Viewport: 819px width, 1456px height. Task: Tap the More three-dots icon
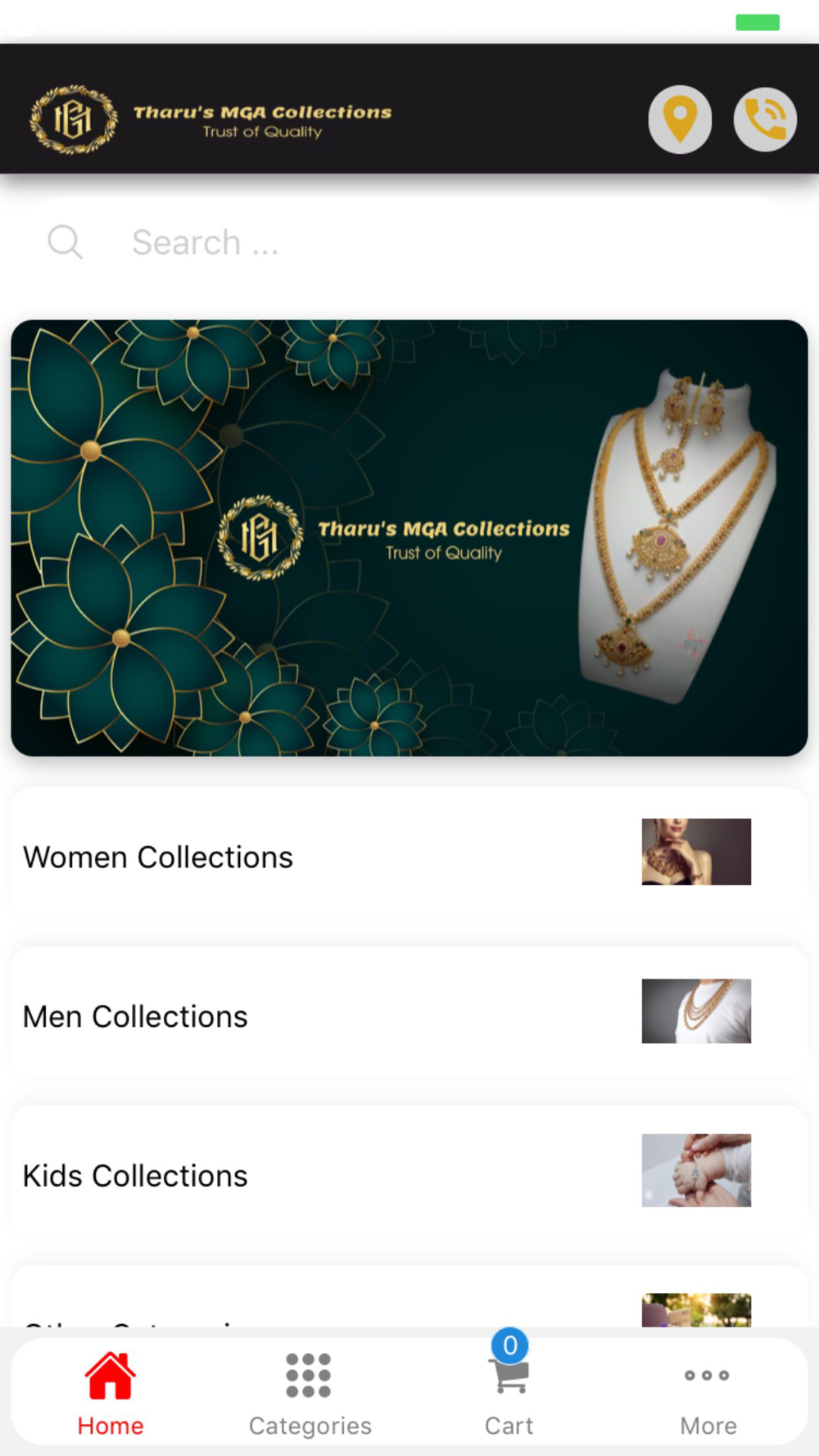coord(708,1376)
